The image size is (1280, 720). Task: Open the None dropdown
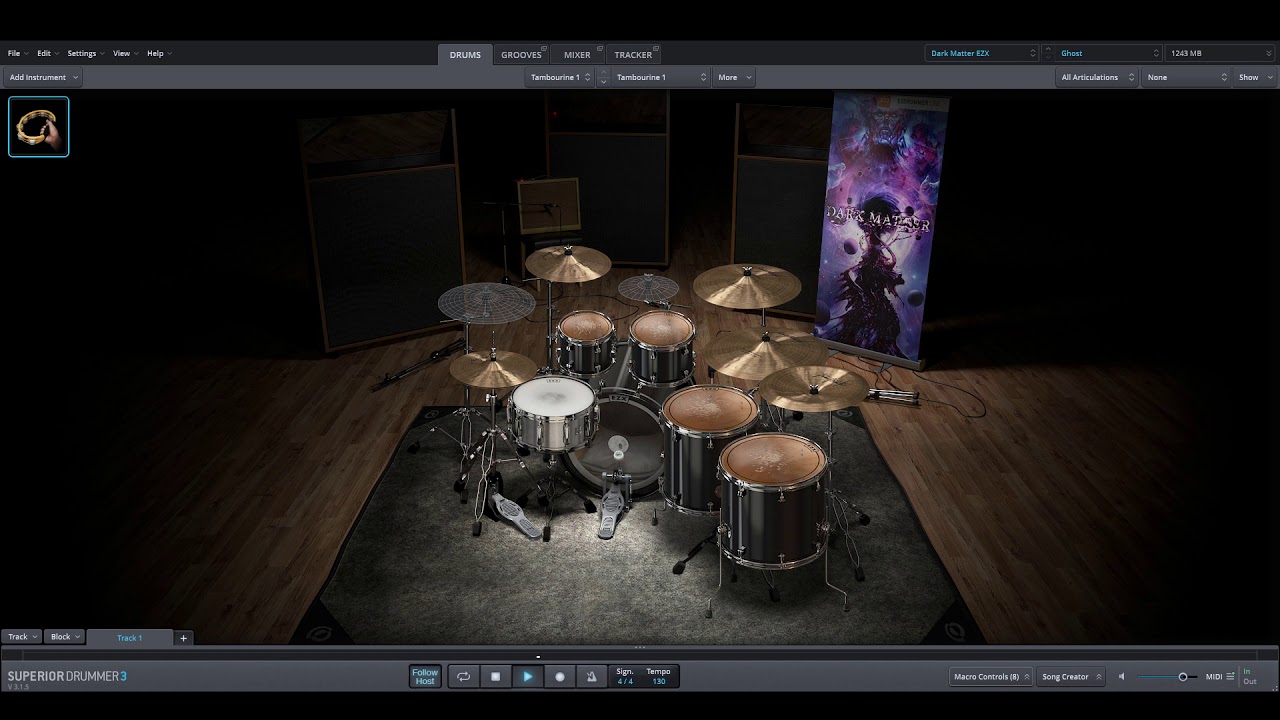[1186, 77]
